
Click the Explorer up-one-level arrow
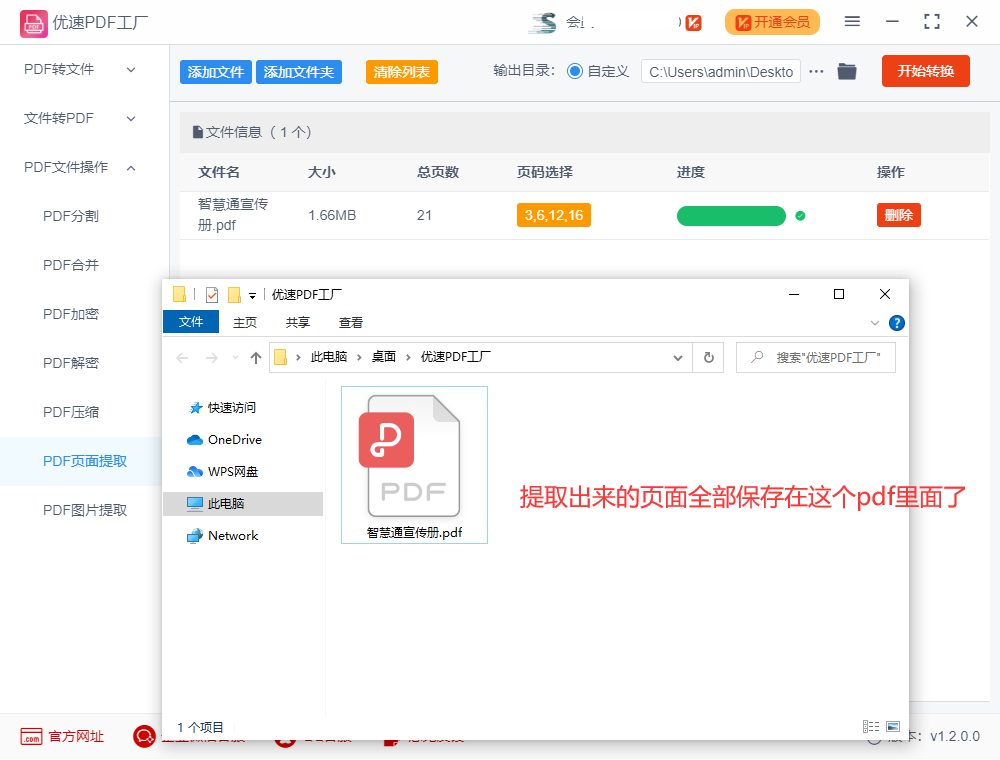[256, 358]
